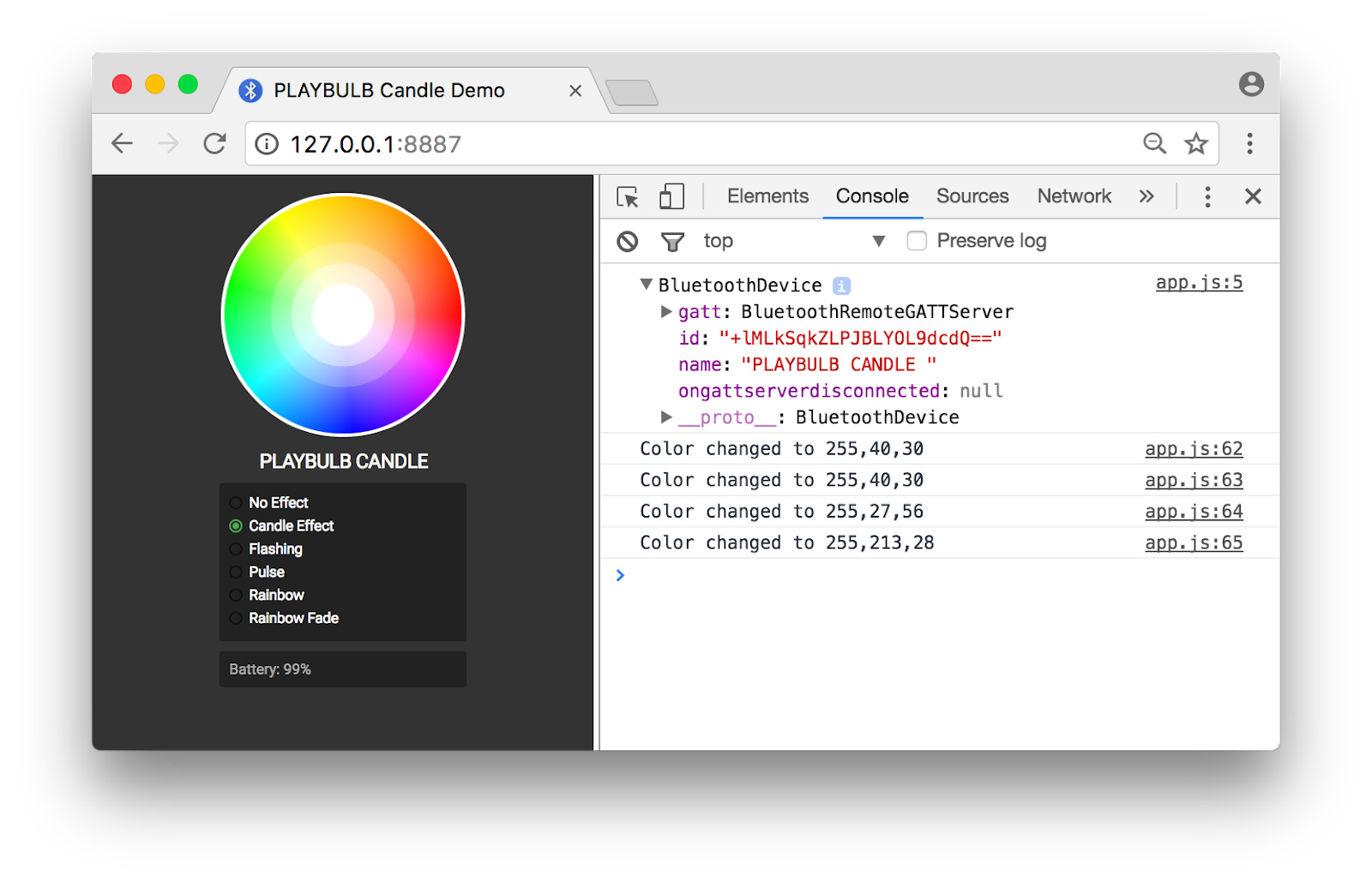This screenshot has width=1372, height=882.
Task: Expand the gatt BluetoothRemoteGATTServer property
Action: click(666, 312)
